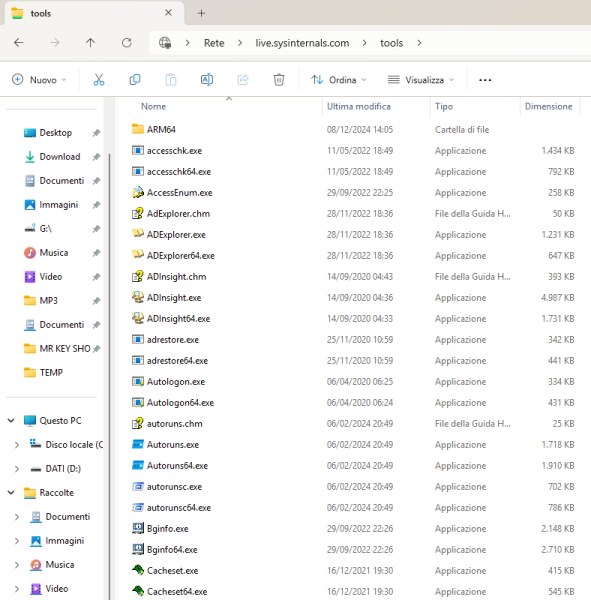This screenshot has width=591, height=600.
Task: Click the Autologon.exe file icon
Action: pyautogui.click(x=138, y=381)
